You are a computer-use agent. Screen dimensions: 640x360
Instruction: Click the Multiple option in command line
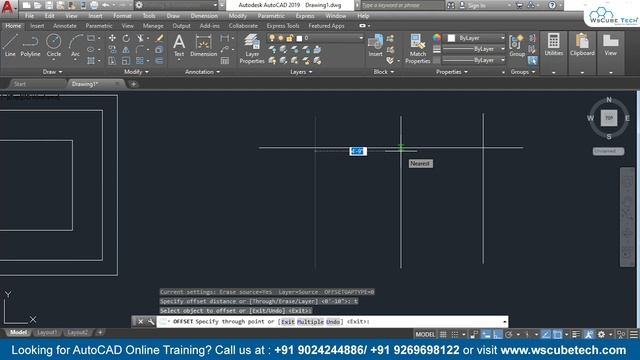click(x=310, y=322)
